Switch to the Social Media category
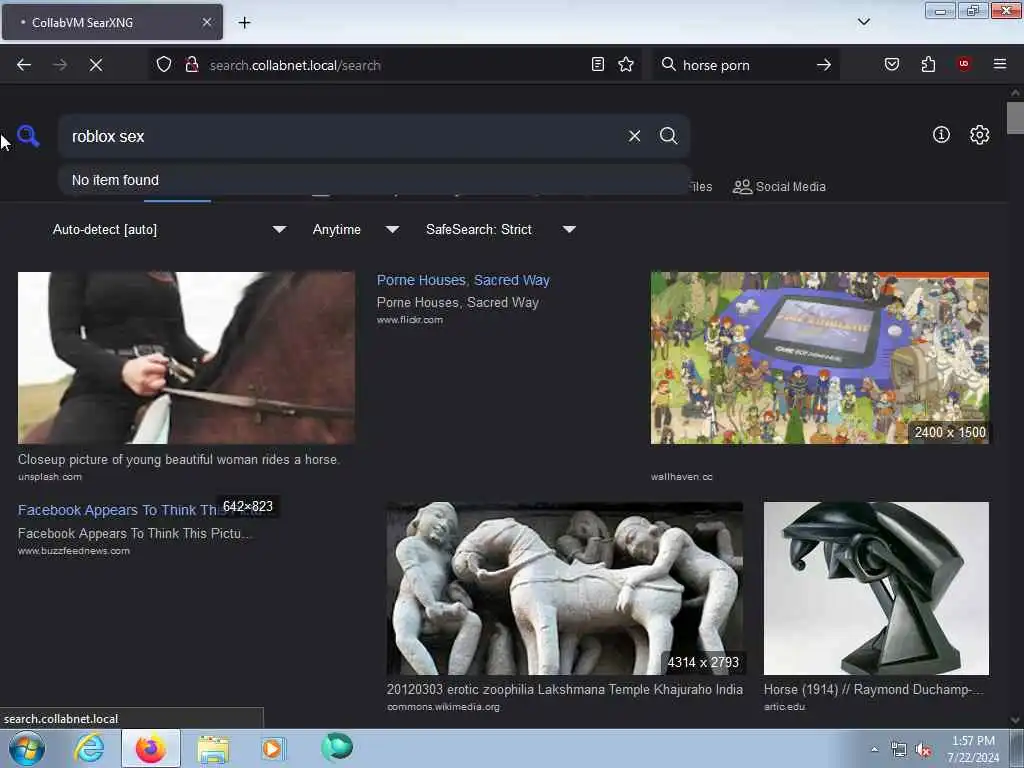Screen dimensions: 1024x768 [779, 187]
